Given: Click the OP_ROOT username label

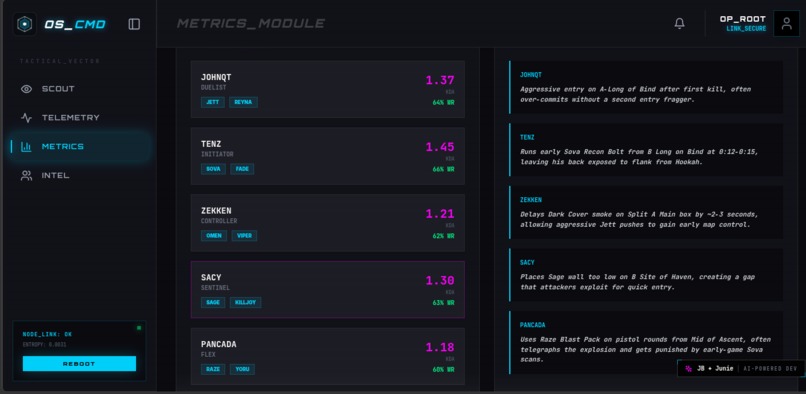Looking at the screenshot, I should coord(743,19).
